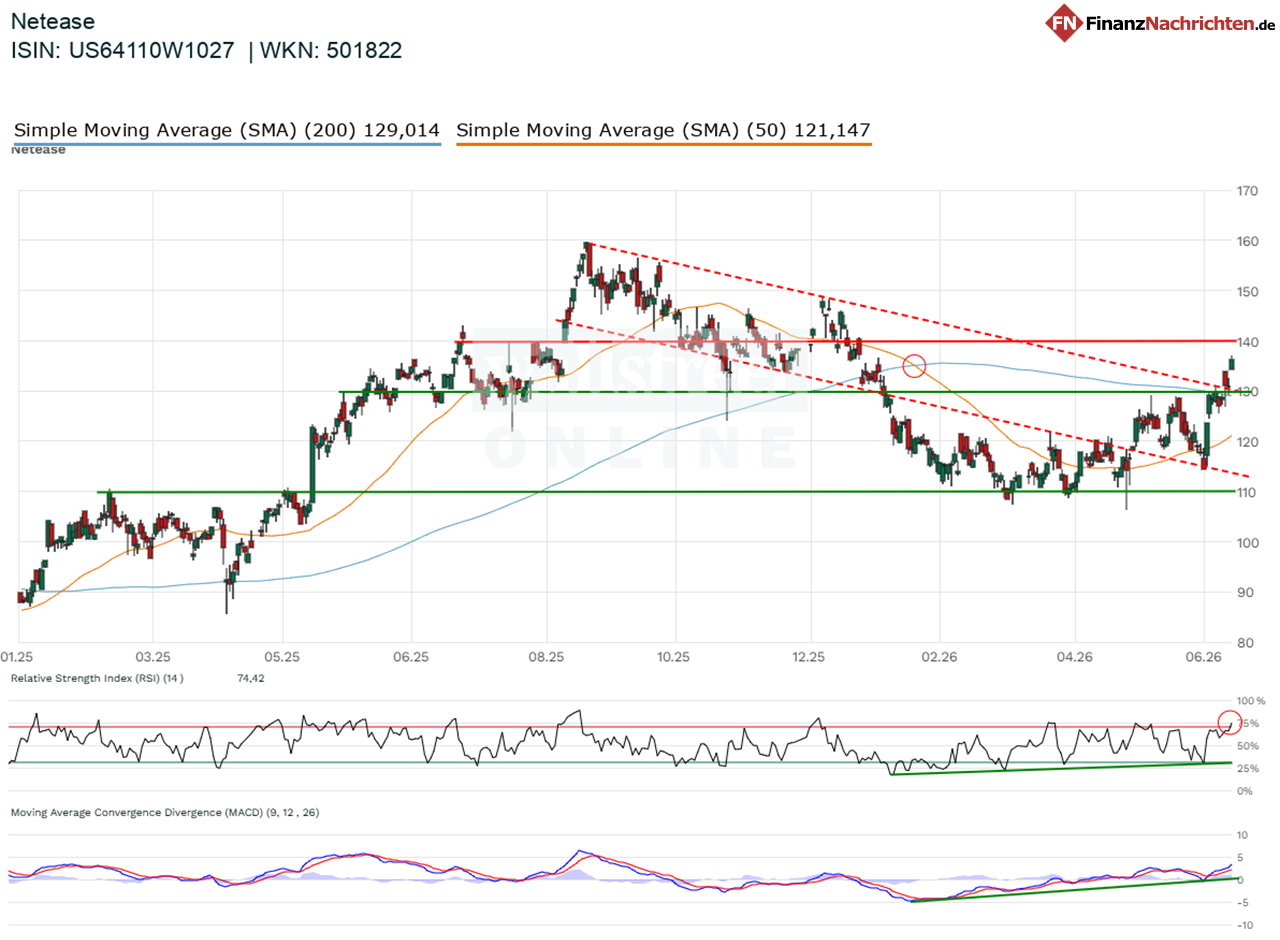Click the 150 price axis label
The width and height of the screenshot is (1280, 940).
pyautogui.click(x=1247, y=291)
